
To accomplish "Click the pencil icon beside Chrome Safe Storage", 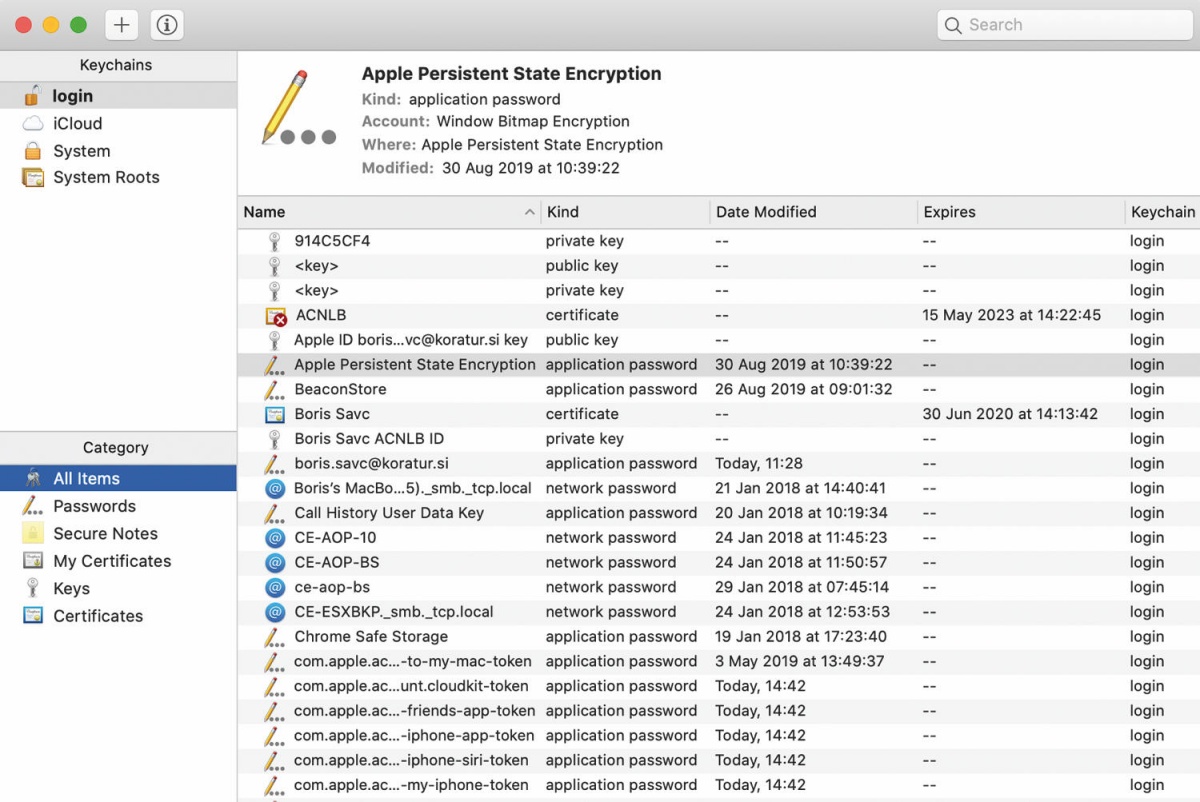I will point(275,637).
